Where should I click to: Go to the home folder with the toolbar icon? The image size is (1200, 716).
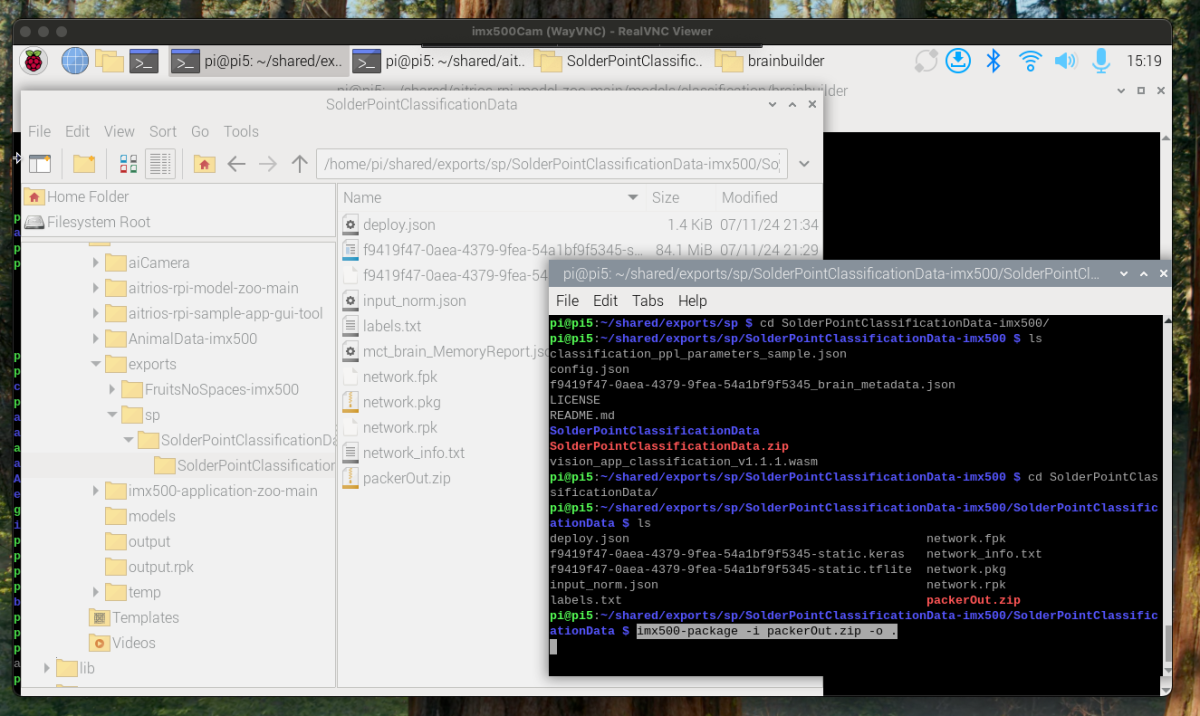(204, 164)
